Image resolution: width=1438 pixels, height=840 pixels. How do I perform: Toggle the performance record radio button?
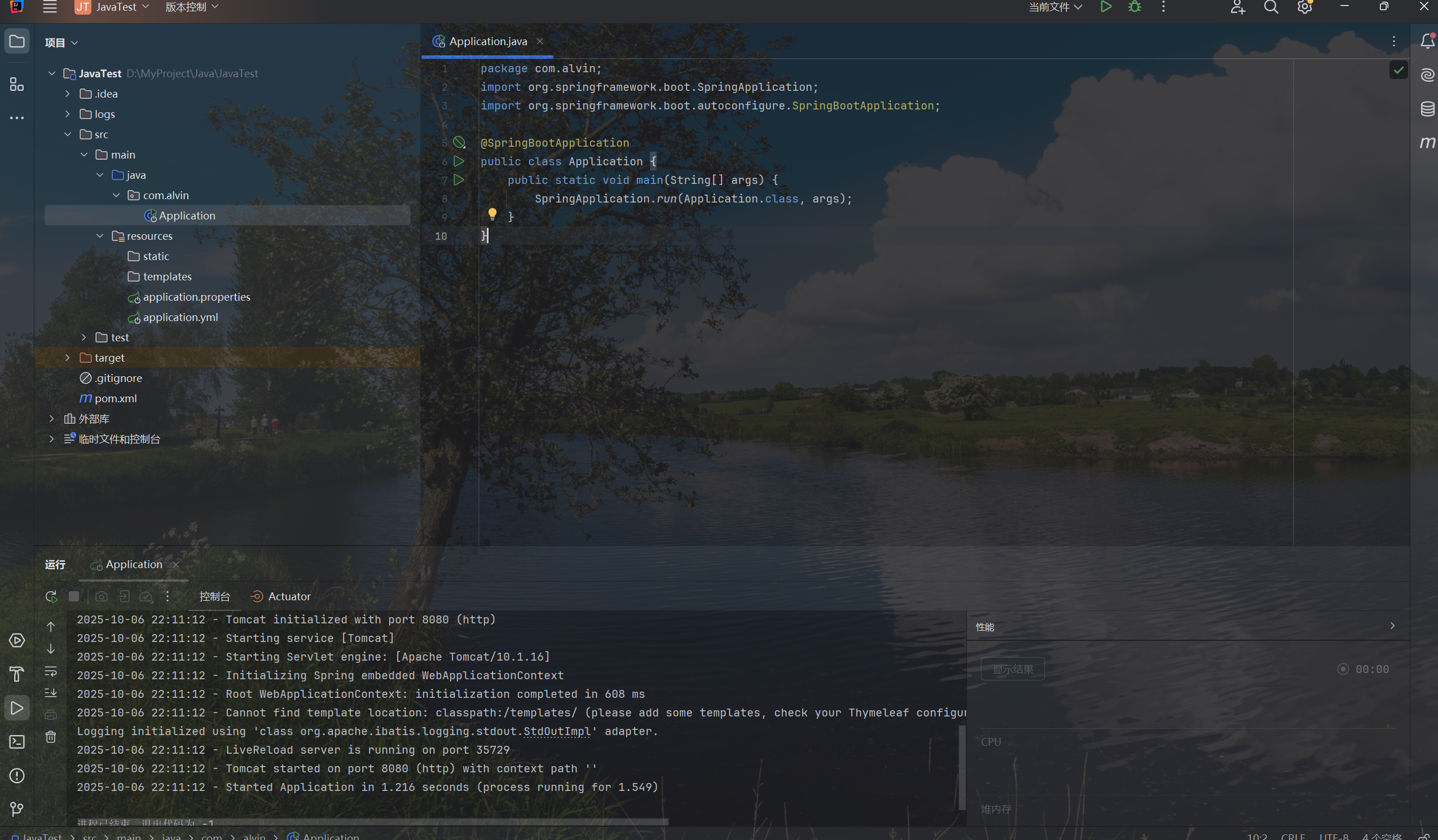point(1343,669)
